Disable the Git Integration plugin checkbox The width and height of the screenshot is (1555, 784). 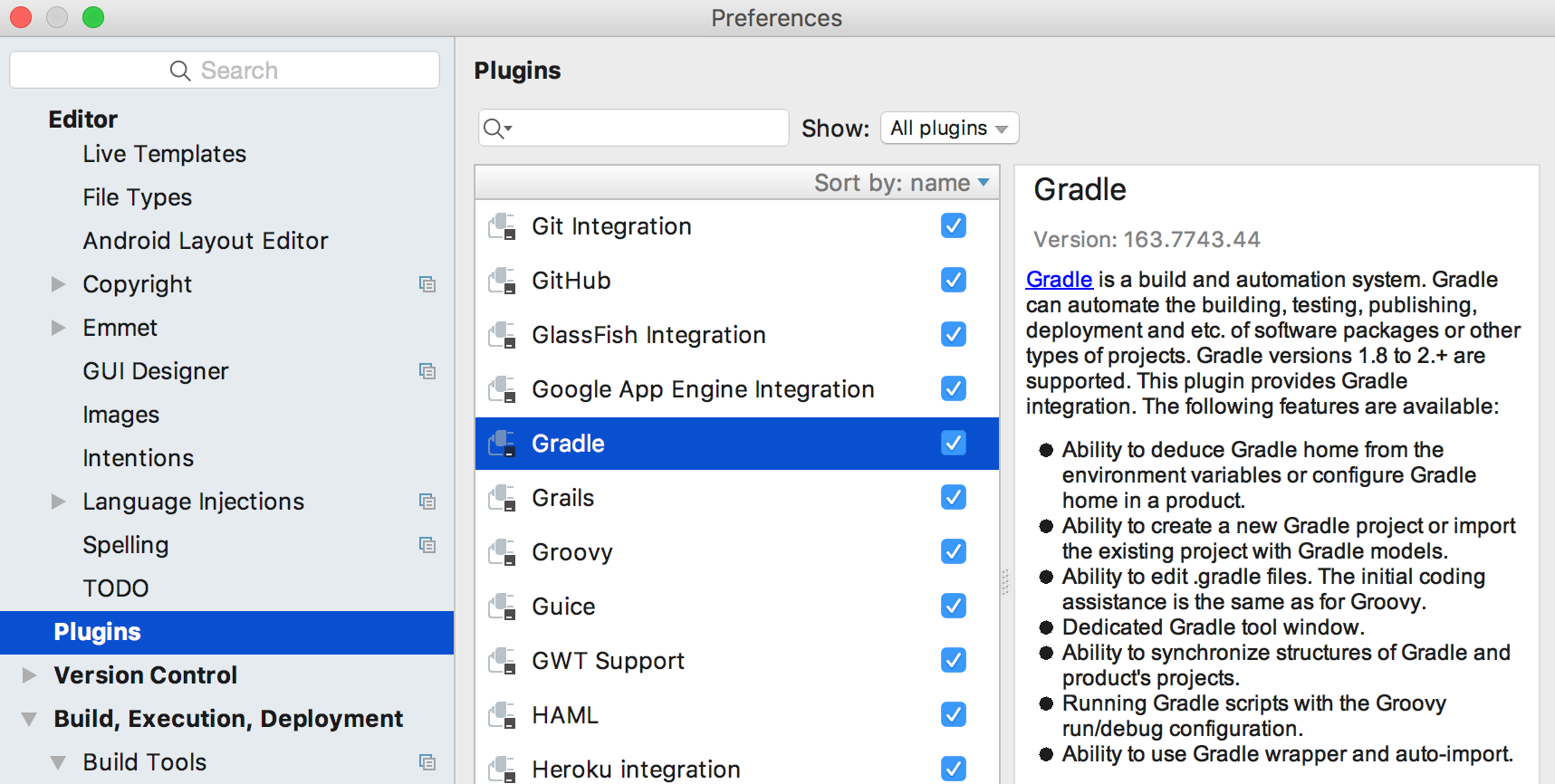pos(954,225)
